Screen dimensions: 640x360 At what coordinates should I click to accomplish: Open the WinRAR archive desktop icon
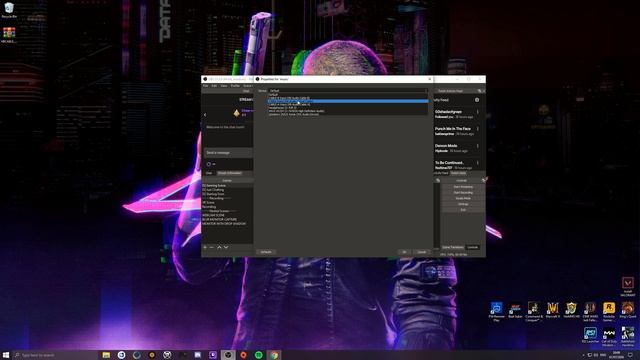[x=9, y=35]
